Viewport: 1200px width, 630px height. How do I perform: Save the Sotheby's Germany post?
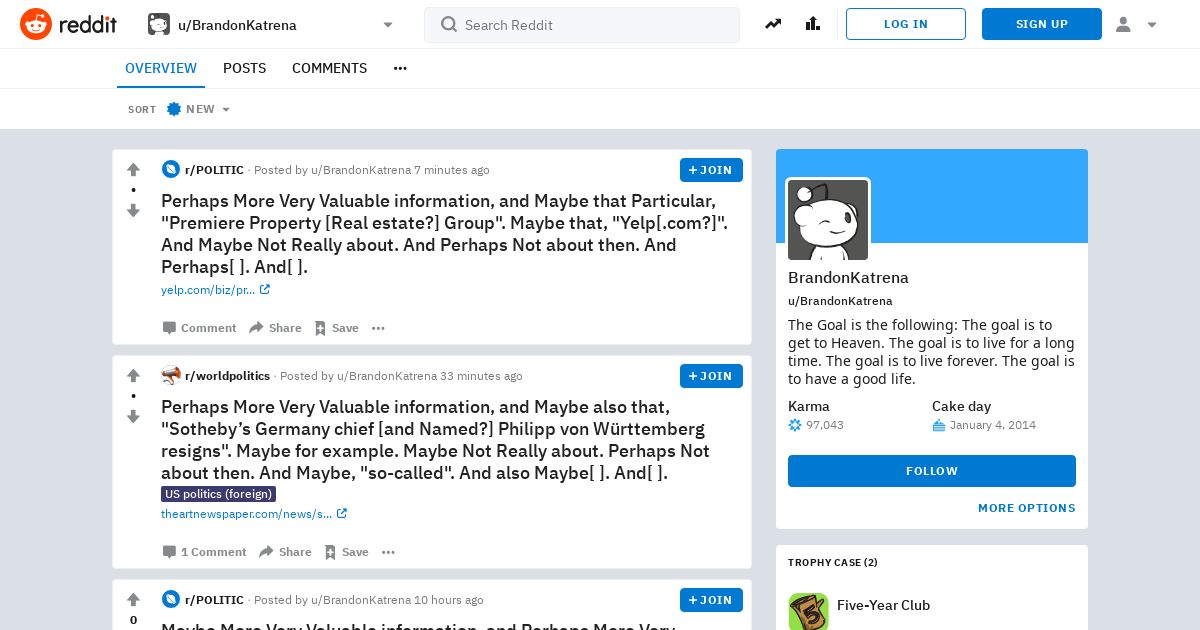click(346, 552)
